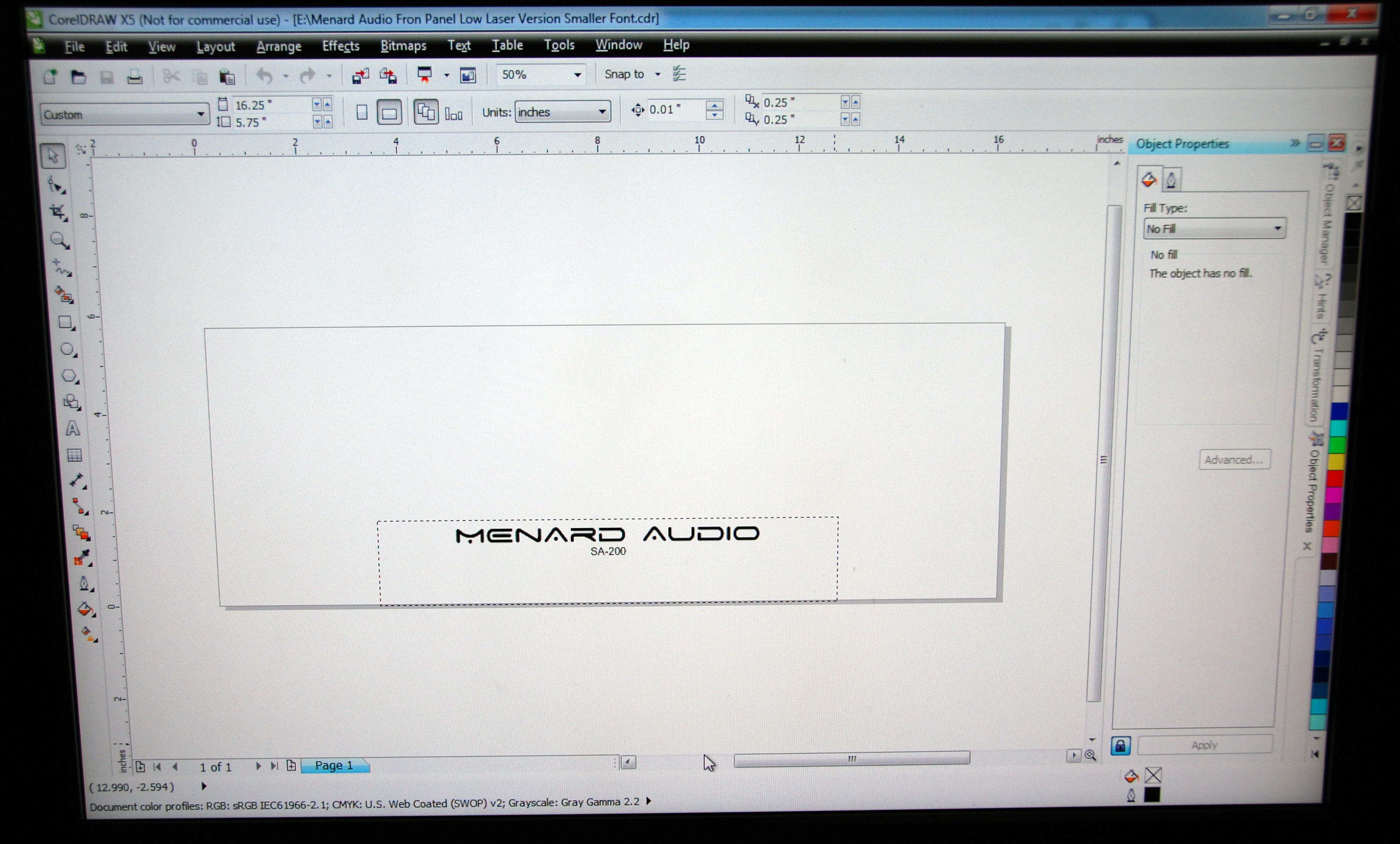This screenshot has height=844, width=1400.
Task: Click the Effects menu
Action: click(341, 46)
